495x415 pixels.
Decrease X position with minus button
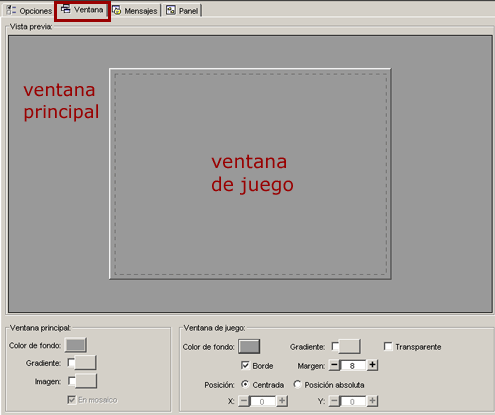(x=244, y=401)
